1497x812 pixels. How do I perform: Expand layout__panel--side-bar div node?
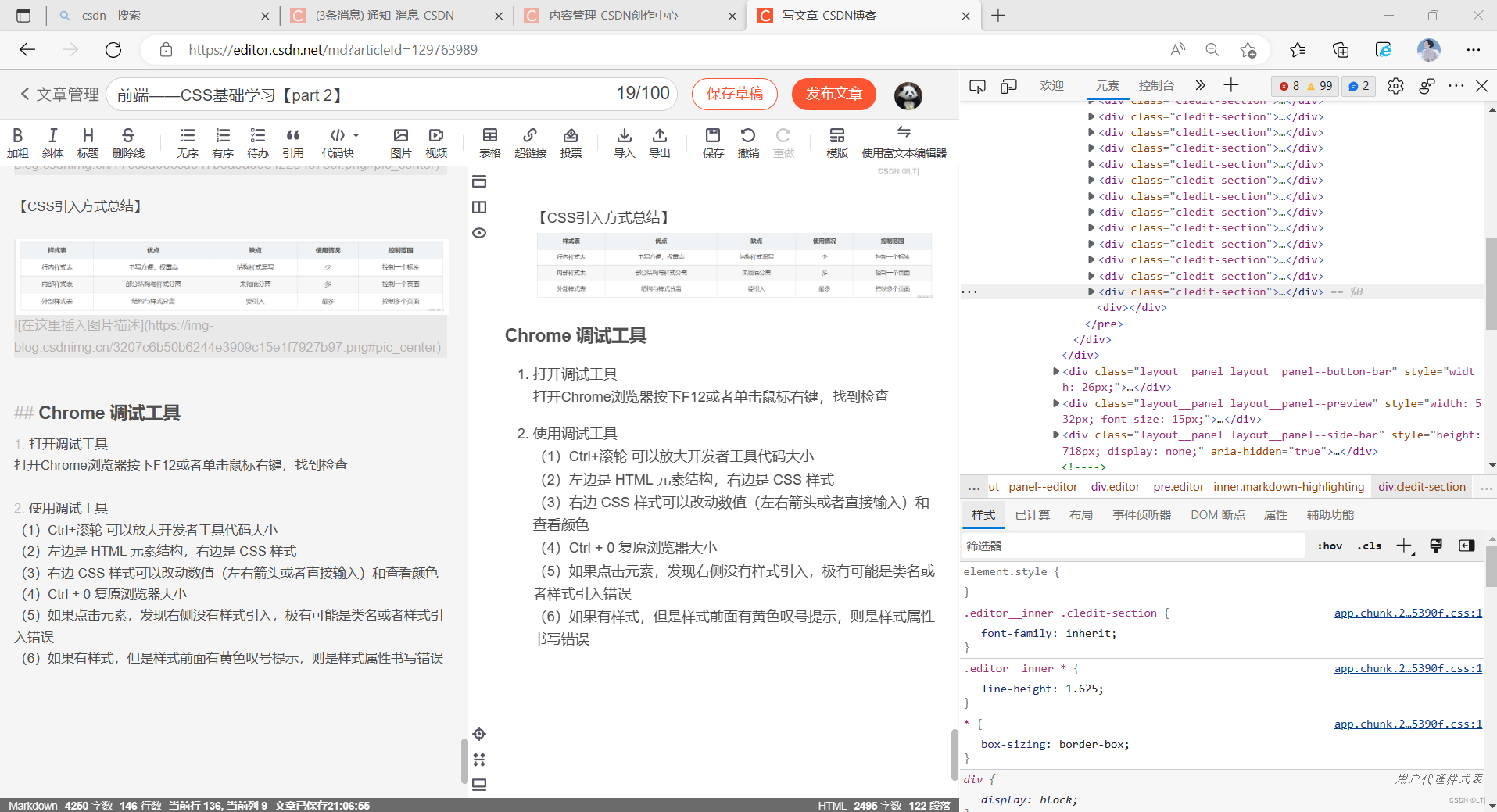[1055, 435]
